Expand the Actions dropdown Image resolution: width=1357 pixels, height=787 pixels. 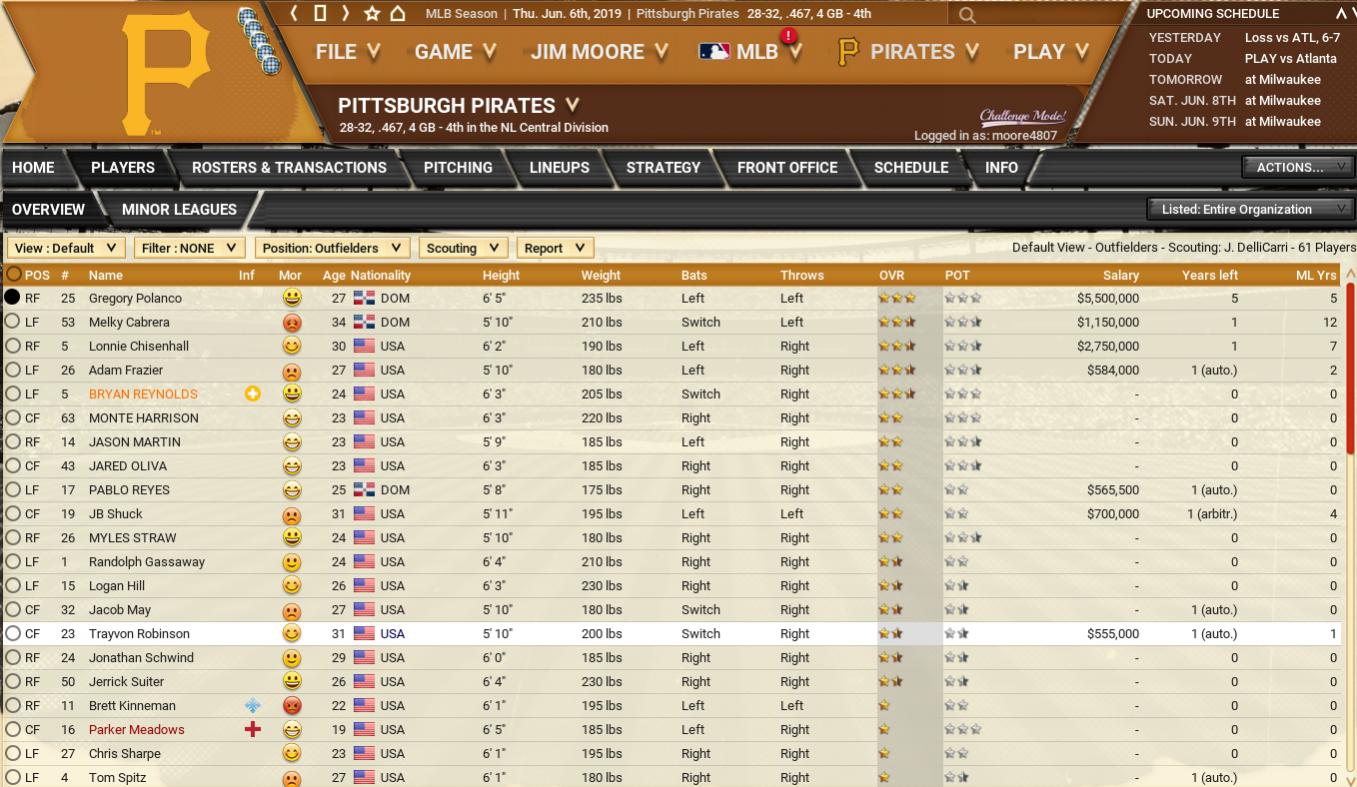pos(1298,167)
